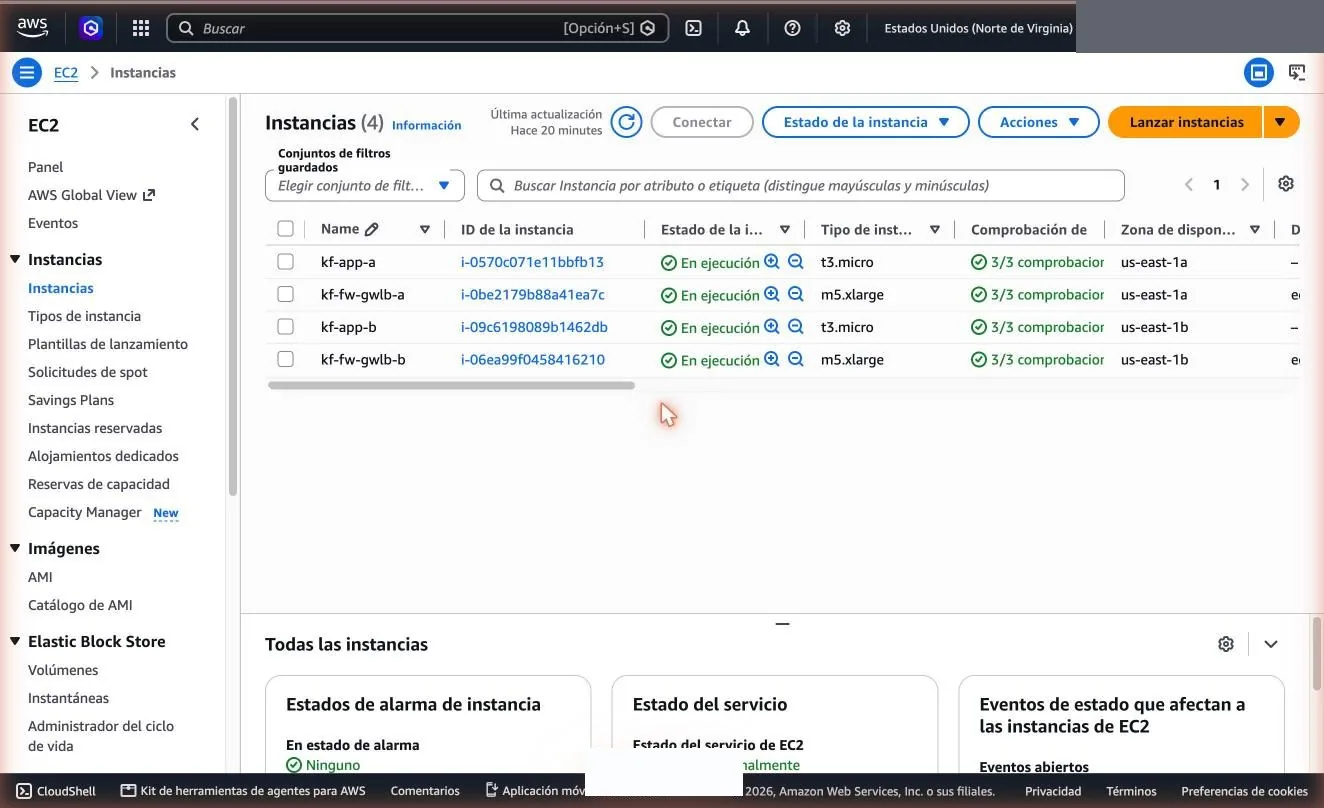
Task: Click the panel divider resize handle
Action: (x=782, y=623)
